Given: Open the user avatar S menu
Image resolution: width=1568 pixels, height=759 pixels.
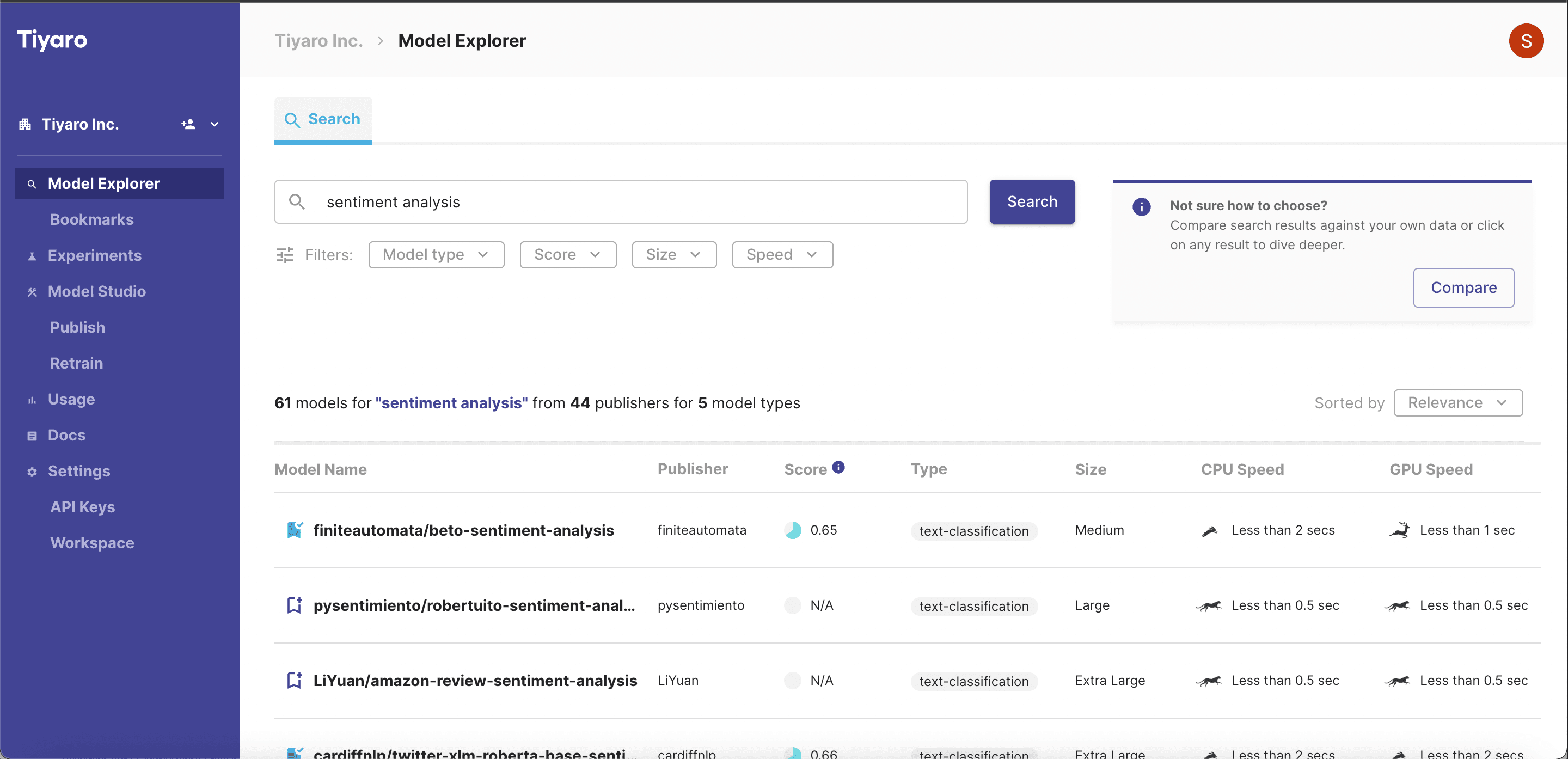Looking at the screenshot, I should tap(1526, 41).
